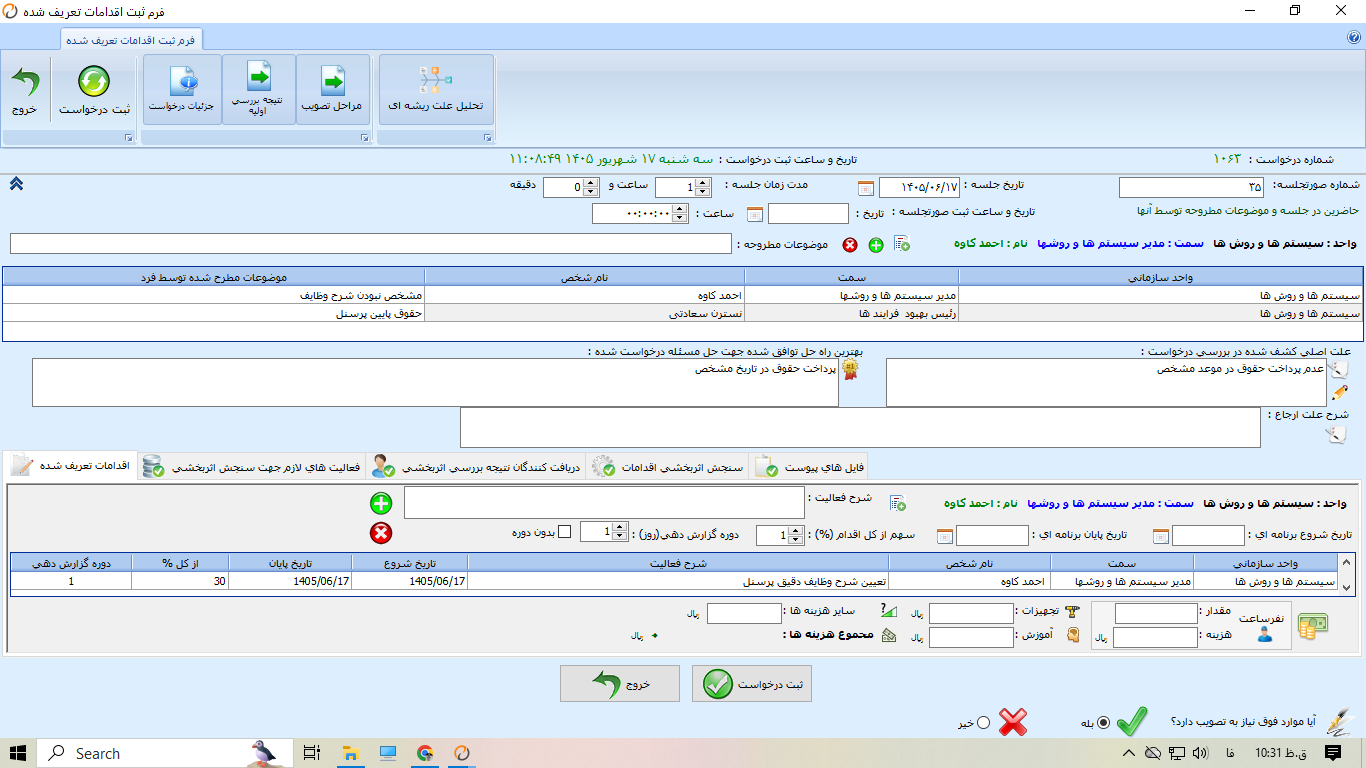
Task: Click the pencil edit icon beside the root cause box
Action: (x=1339, y=393)
